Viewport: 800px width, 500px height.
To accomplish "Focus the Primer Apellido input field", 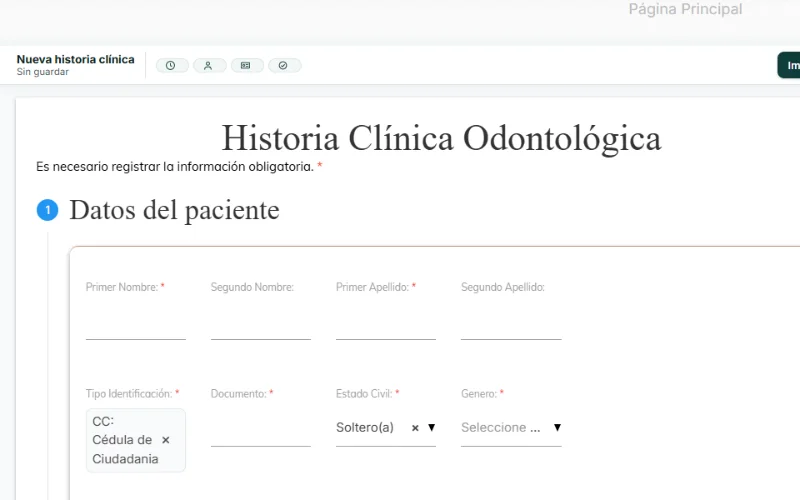I will [x=386, y=325].
